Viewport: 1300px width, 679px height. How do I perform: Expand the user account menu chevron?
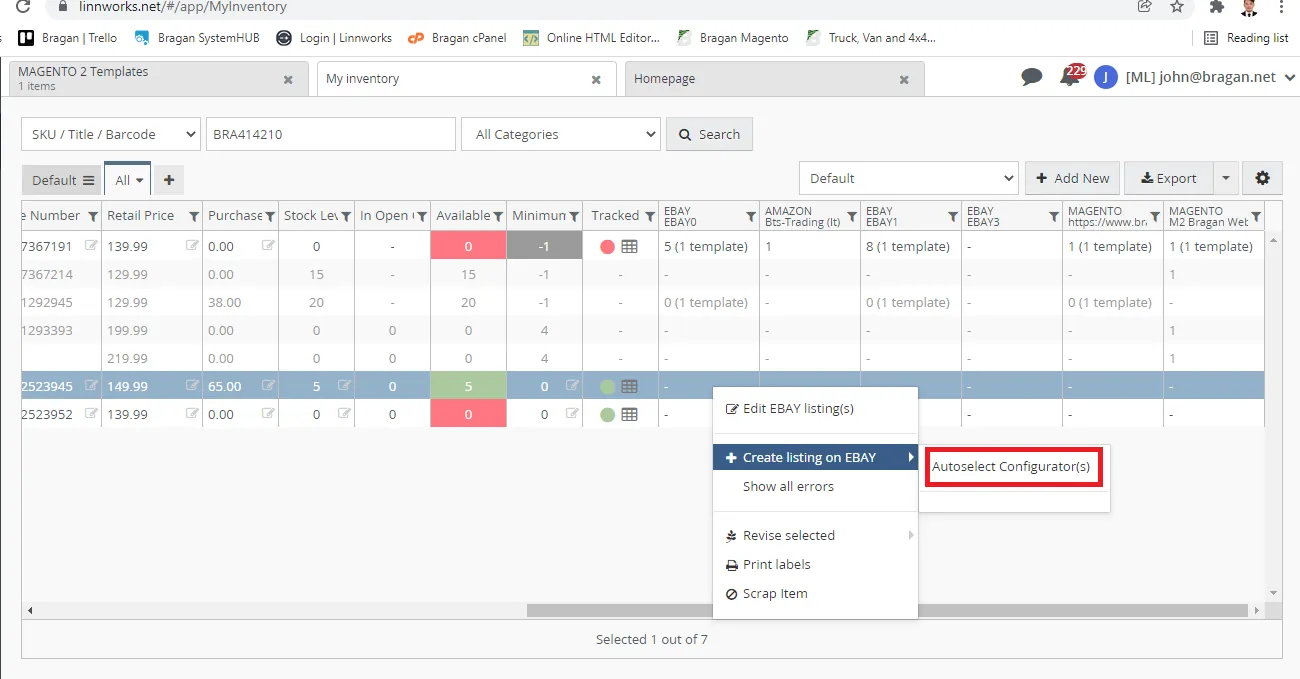click(1289, 77)
